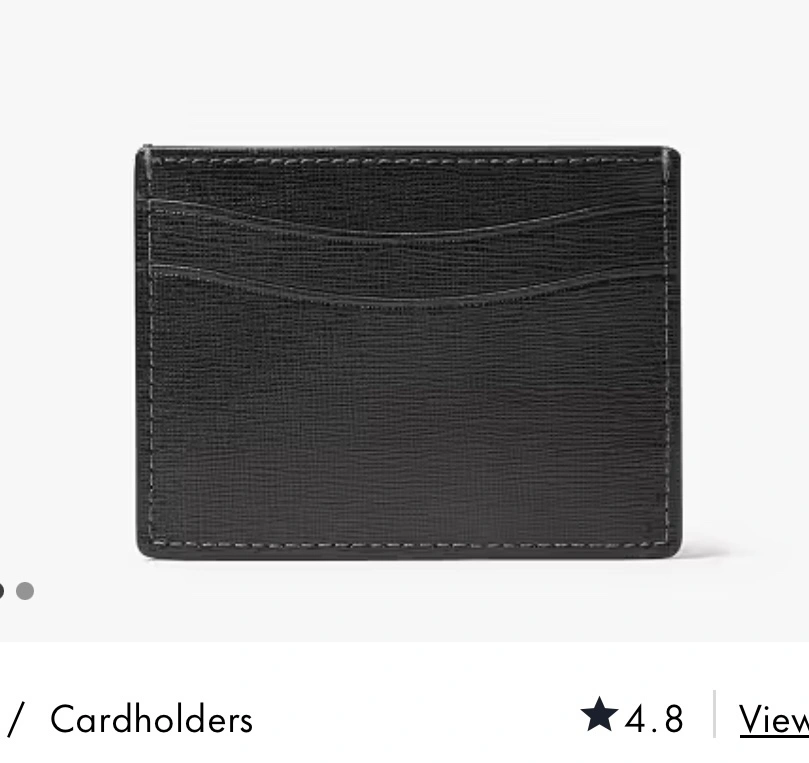Click the star rating icon
The width and height of the screenshot is (809, 763).
pyautogui.click(x=599, y=714)
